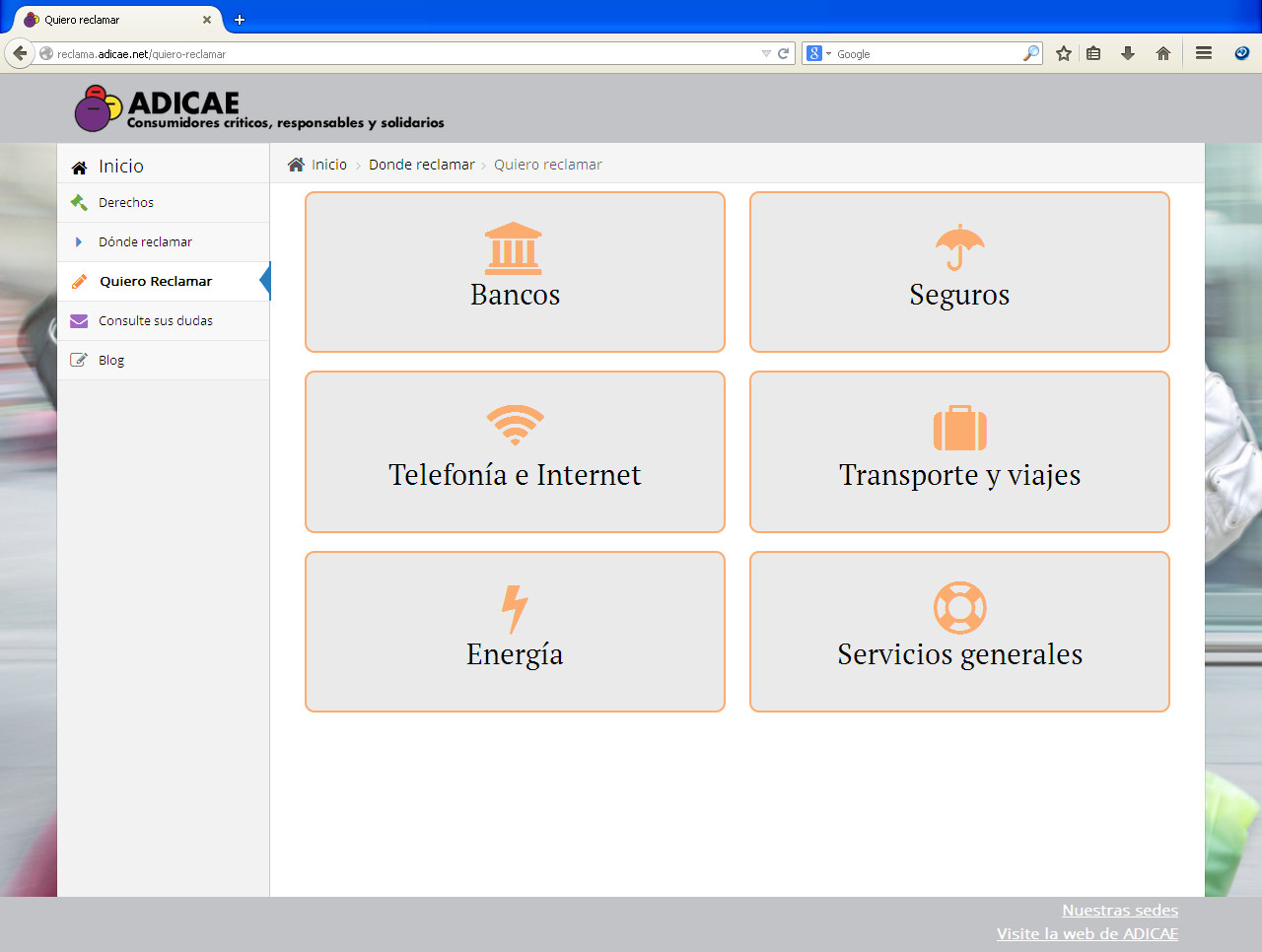Reload the page with the refresh icon
The height and width of the screenshot is (952, 1262).
point(784,53)
